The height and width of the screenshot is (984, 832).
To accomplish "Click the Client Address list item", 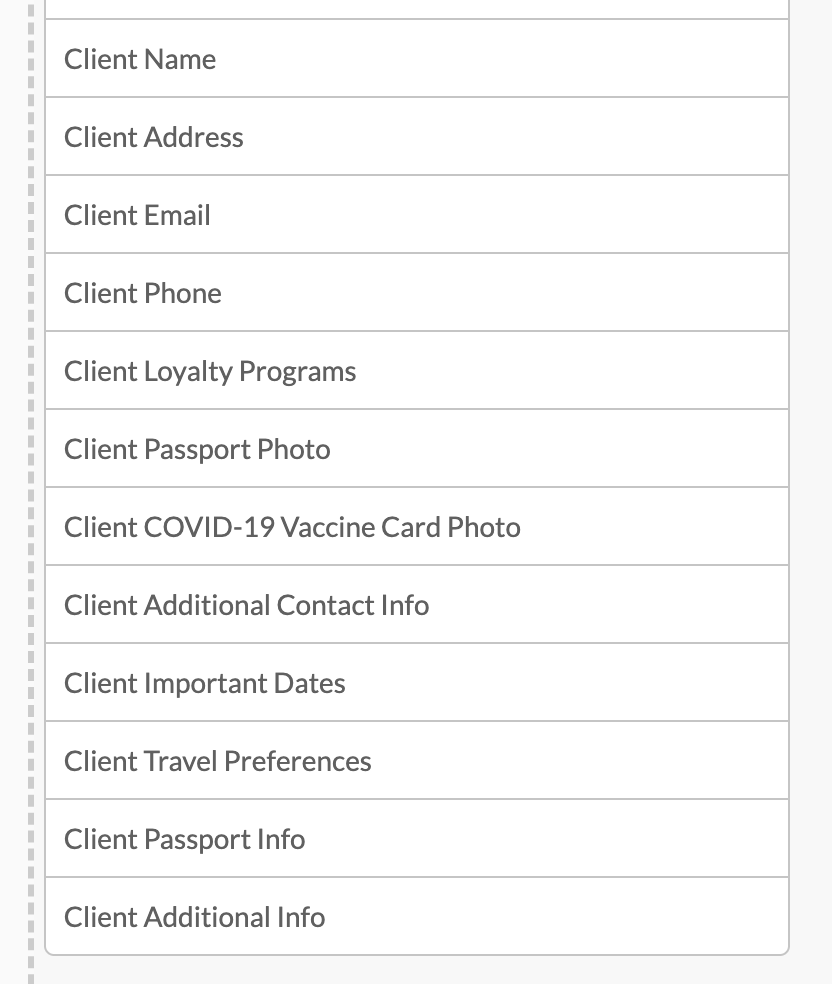I will (416, 137).
